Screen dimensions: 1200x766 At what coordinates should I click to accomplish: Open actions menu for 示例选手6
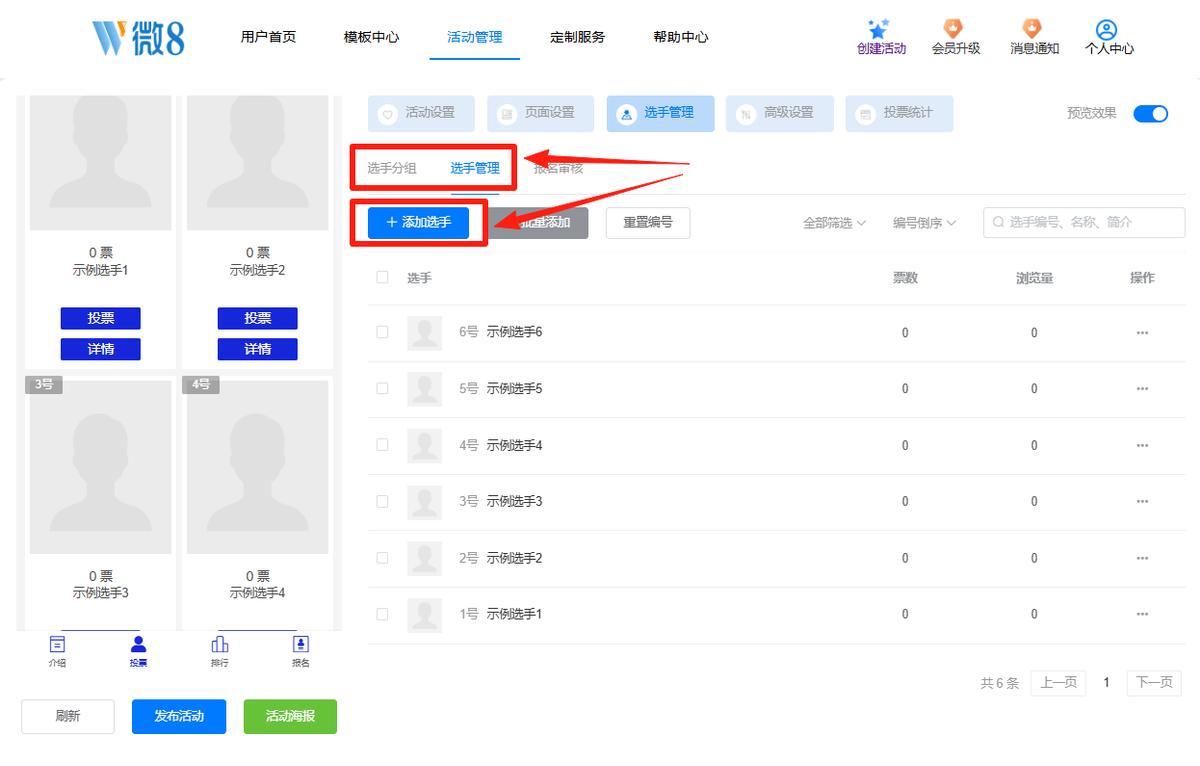pyautogui.click(x=1142, y=333)
